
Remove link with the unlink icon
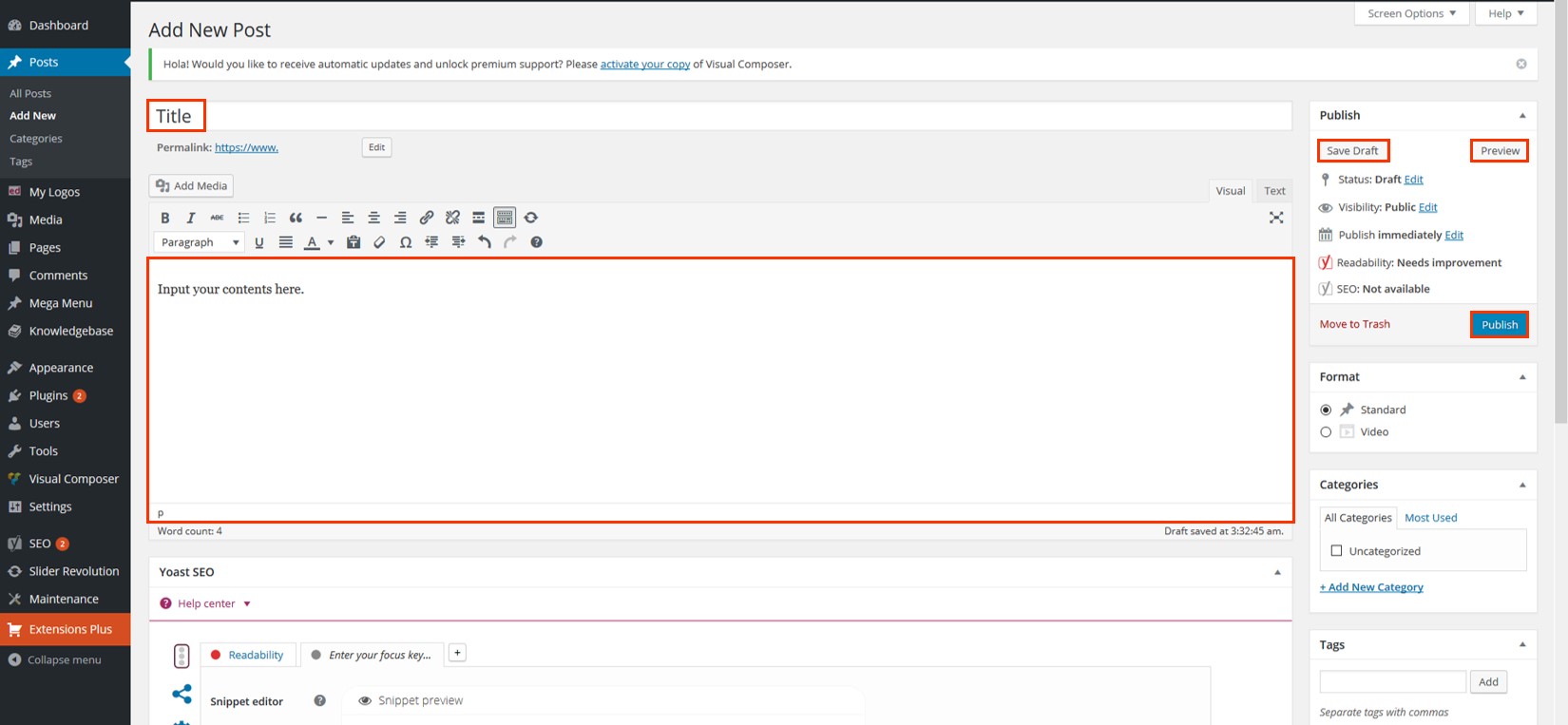pos(452,218)
